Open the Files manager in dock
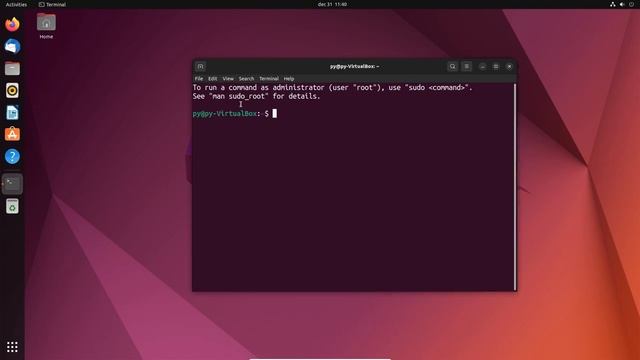The height and width of the screenshot is (360, 640). pos(12,68)
